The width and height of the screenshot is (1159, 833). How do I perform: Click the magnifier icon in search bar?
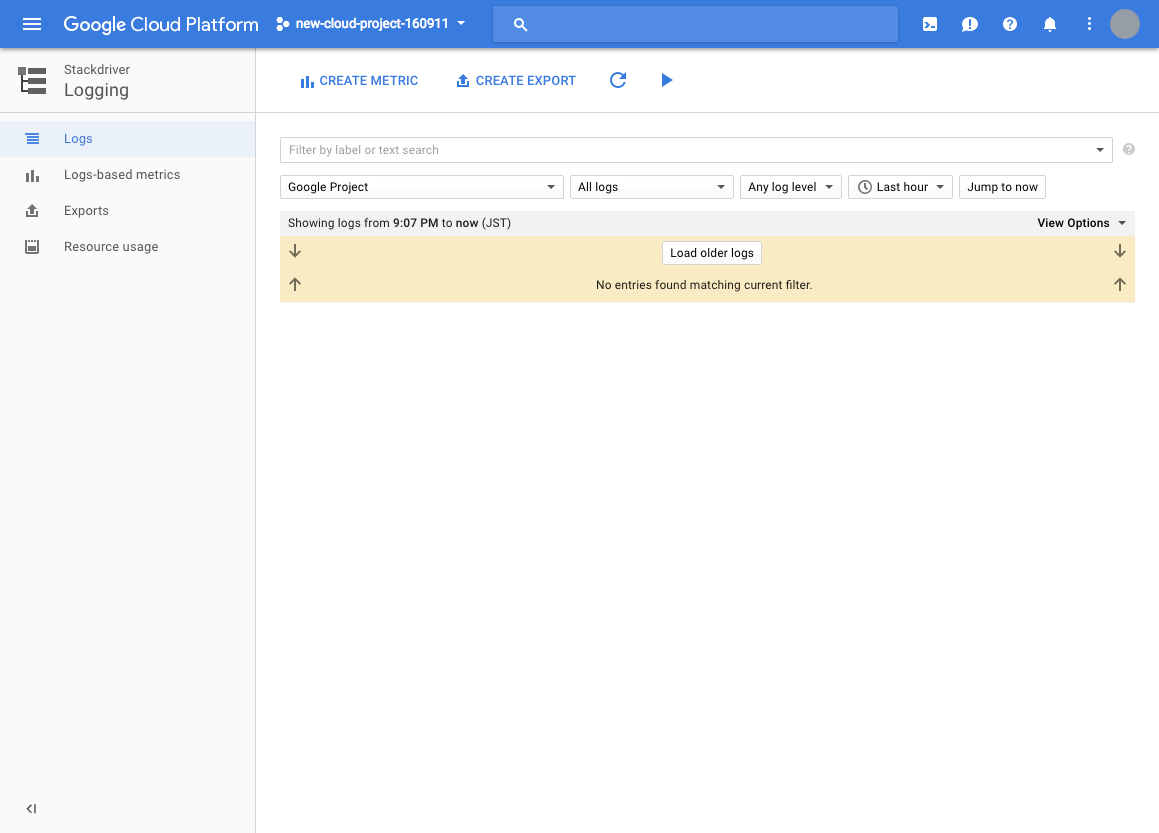(520, 24)
